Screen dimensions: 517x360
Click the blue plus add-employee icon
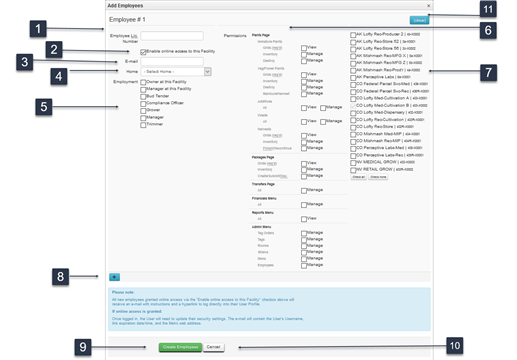[114, 277]
